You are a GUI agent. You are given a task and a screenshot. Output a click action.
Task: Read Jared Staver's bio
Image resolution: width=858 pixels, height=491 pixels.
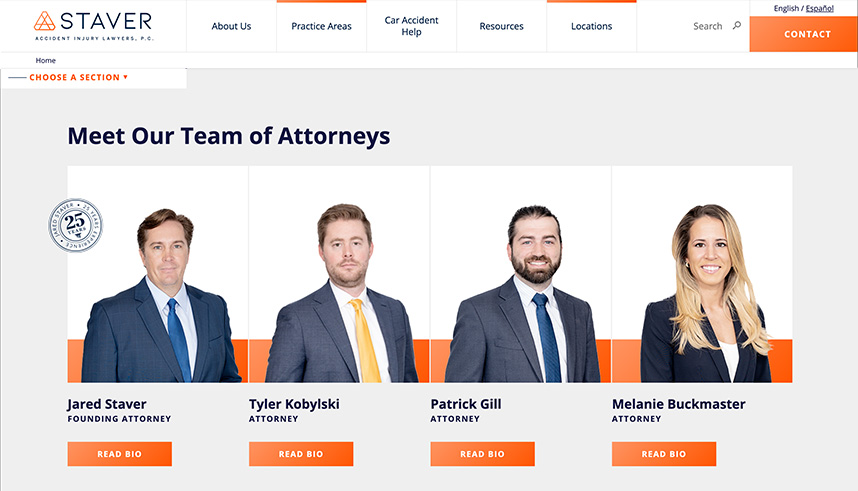(x=119, y=454)
